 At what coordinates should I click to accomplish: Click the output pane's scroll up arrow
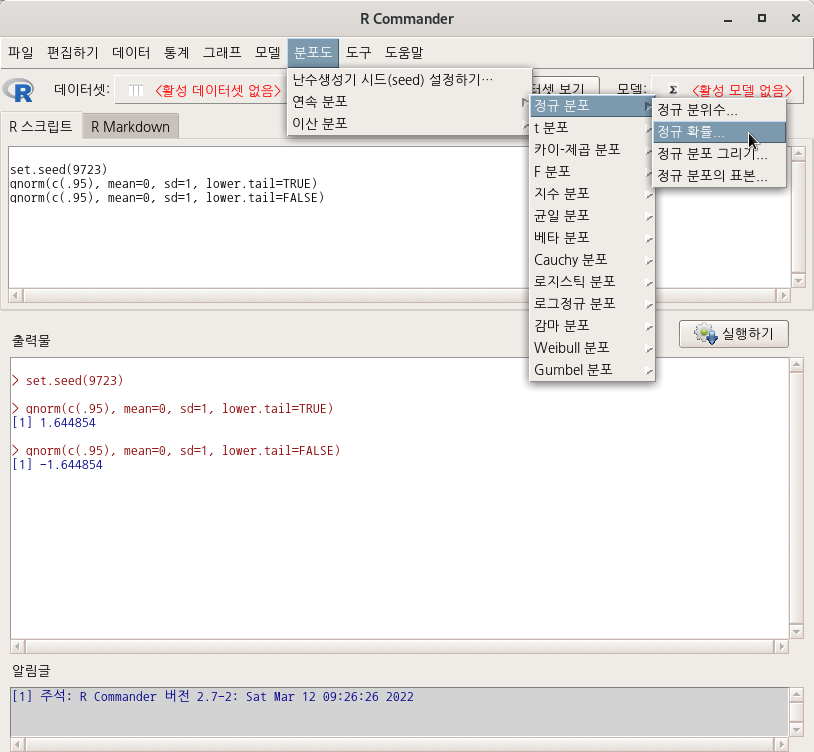point(797,365)
